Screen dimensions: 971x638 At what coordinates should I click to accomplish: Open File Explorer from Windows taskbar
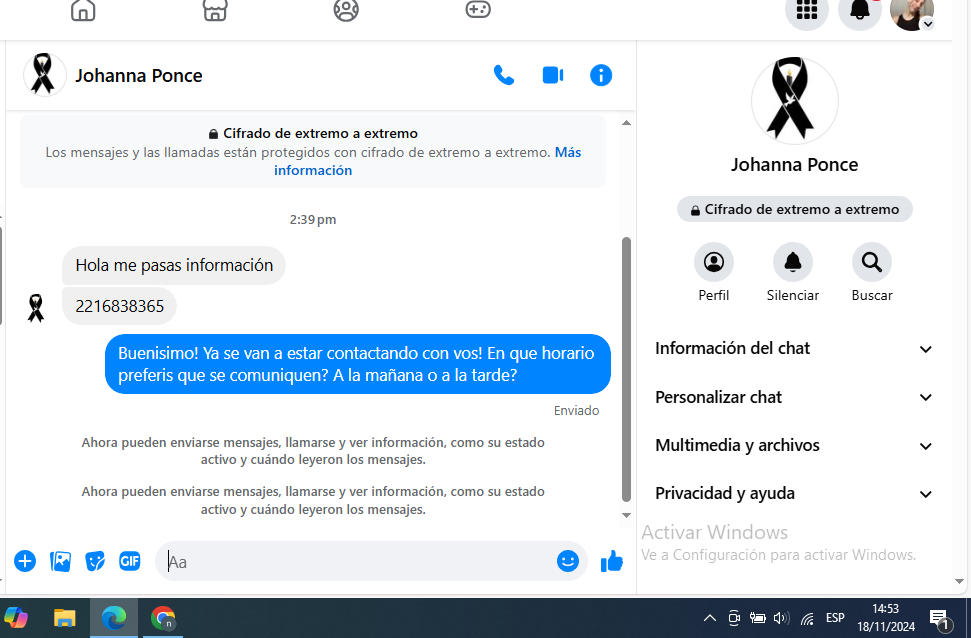[x=65, y=618]
